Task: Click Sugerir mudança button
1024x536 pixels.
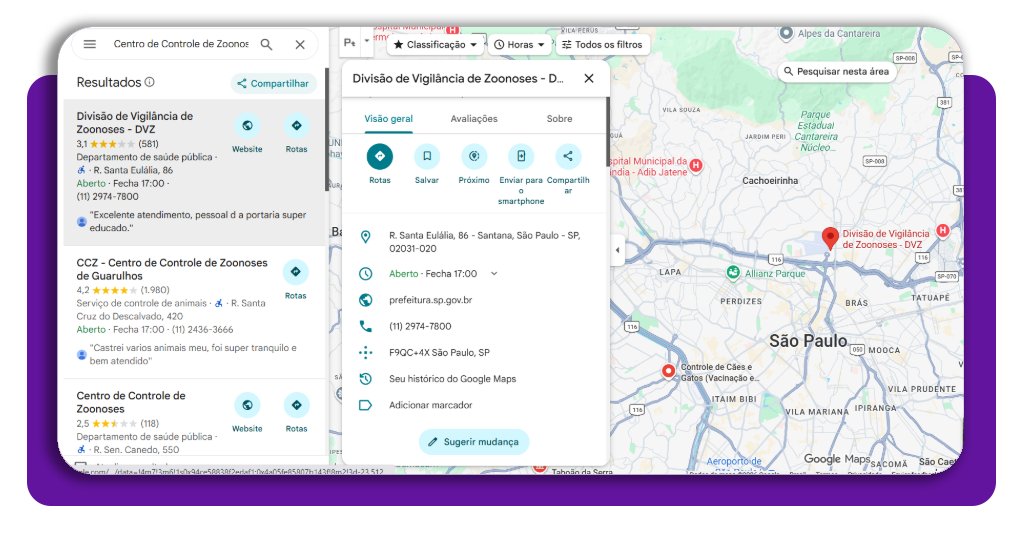Action: coord(474,441)
